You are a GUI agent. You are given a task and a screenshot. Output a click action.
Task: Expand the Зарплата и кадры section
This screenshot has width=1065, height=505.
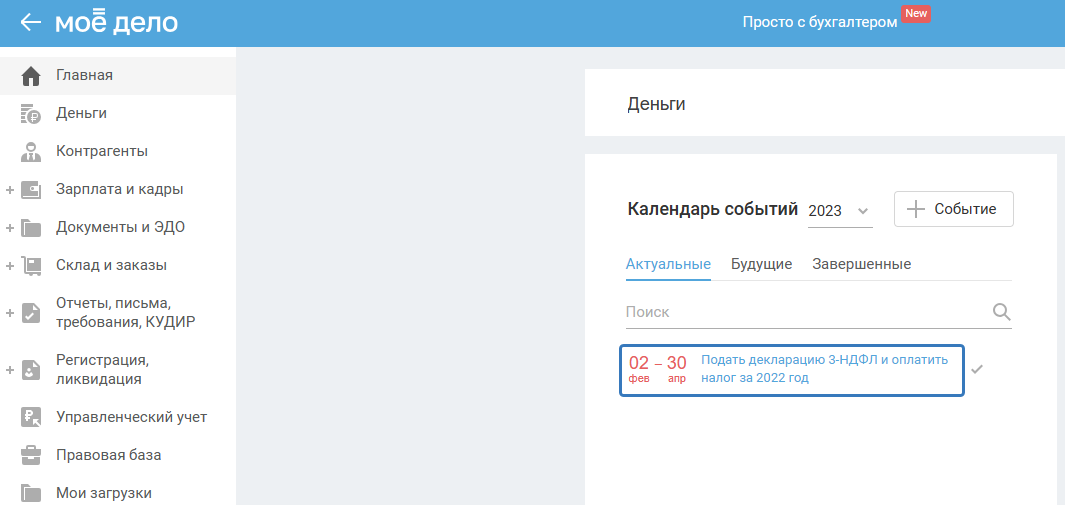tap(10, 190)
